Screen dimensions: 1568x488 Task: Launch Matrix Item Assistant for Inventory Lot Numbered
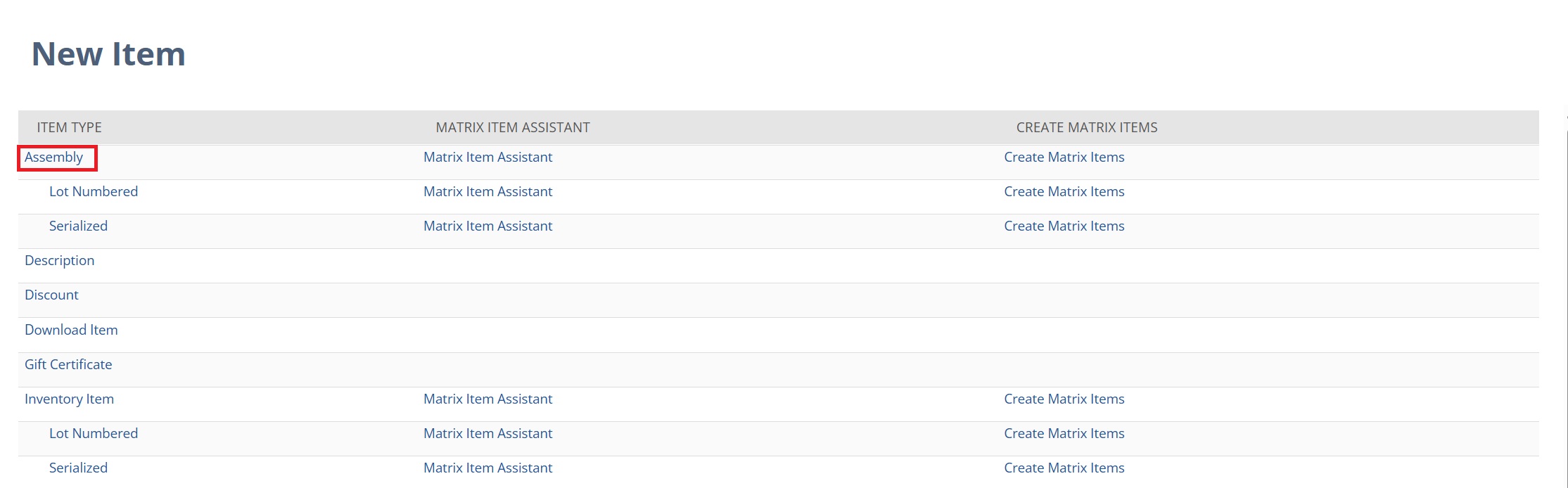point(487,434)
